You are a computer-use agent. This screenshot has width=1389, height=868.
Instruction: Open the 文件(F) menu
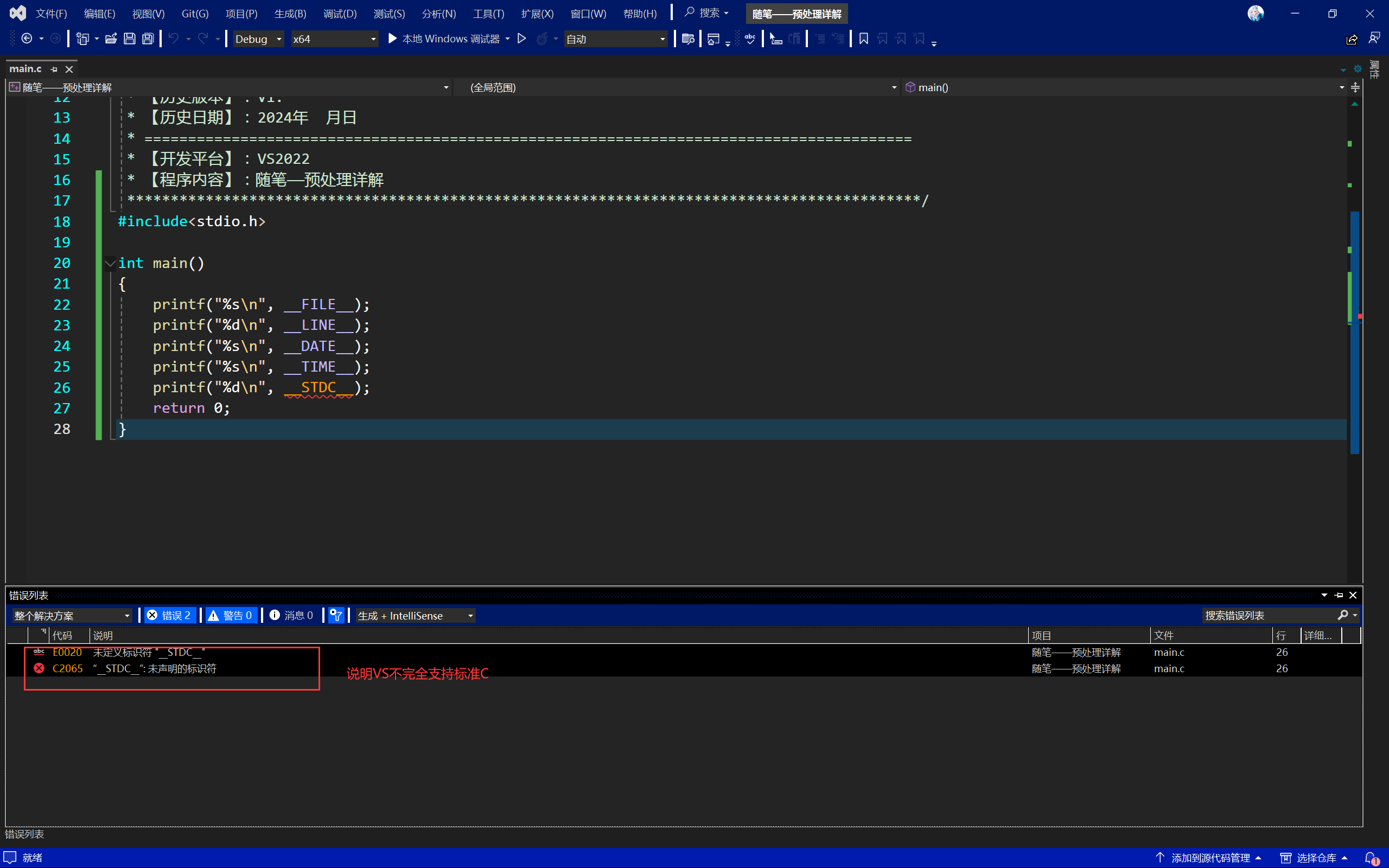51,13
